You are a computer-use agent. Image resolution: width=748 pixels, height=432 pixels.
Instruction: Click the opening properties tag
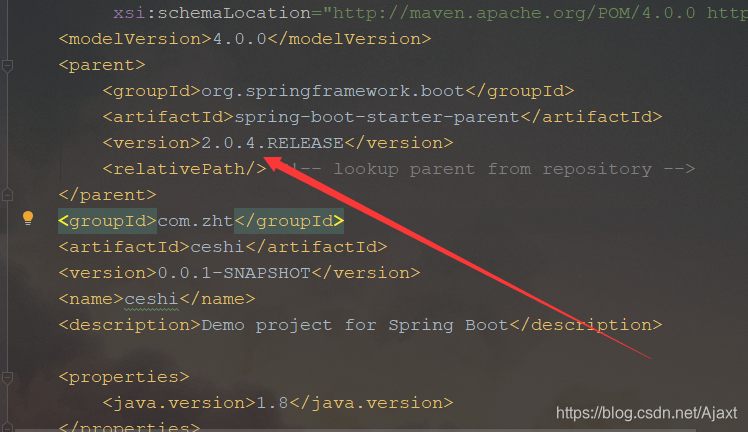(x=124, y=378)
